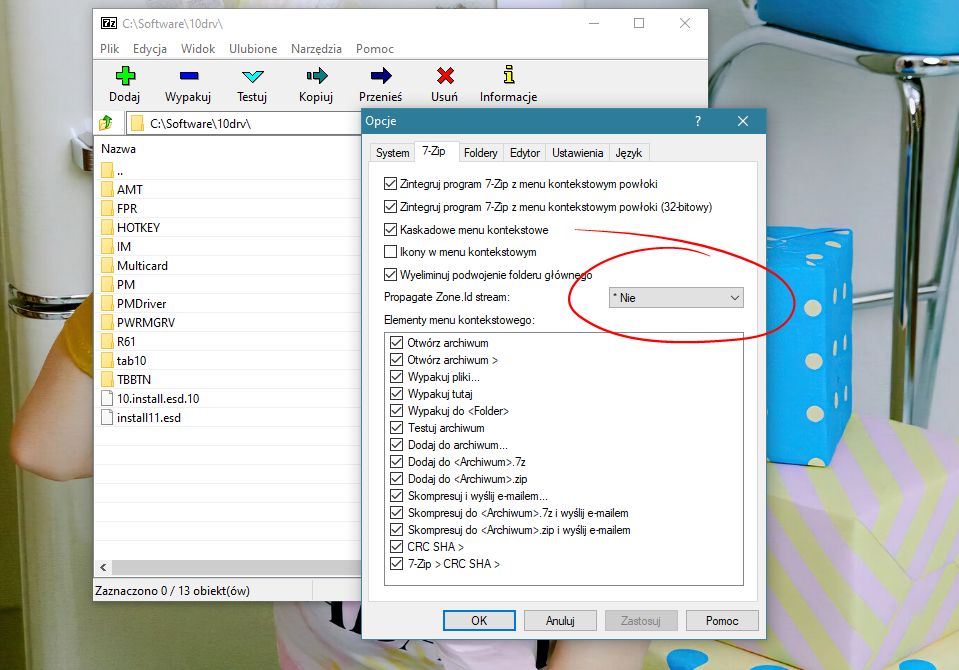Switch to the Język tab
The width and height of the screenshot is (959, 670).
(x=628, y=153)
